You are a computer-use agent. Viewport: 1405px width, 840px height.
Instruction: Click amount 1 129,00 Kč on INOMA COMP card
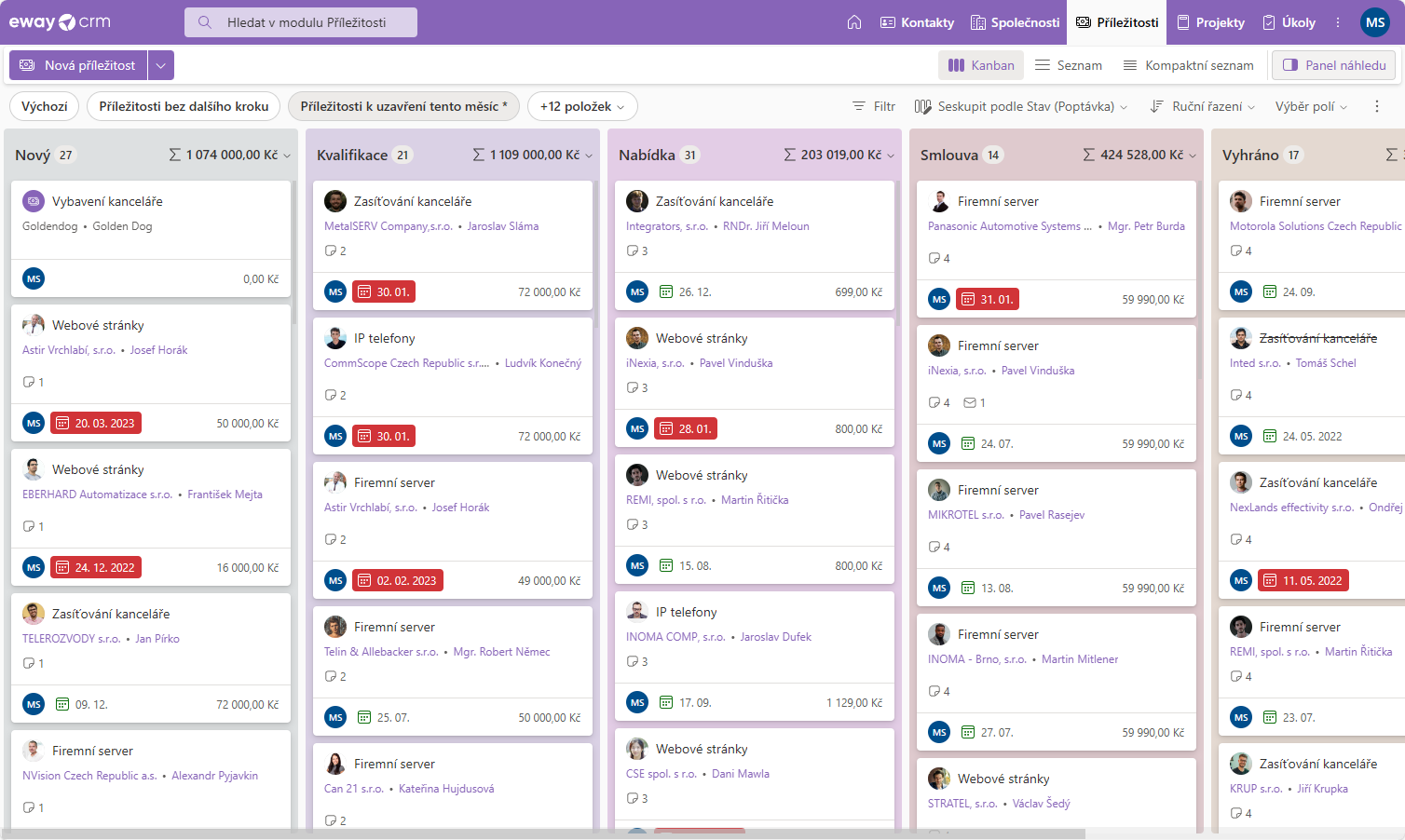pos(854,703)
